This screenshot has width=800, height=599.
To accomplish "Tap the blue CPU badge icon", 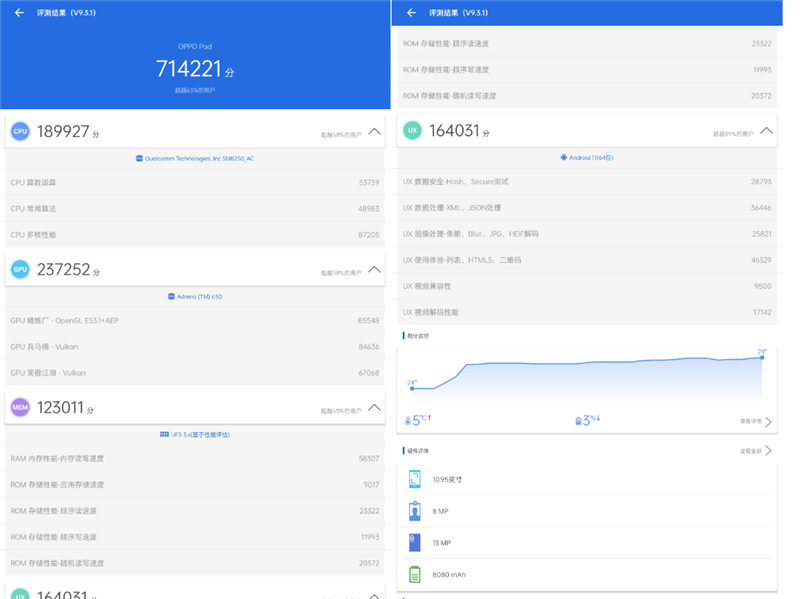I will pos(20,132).
